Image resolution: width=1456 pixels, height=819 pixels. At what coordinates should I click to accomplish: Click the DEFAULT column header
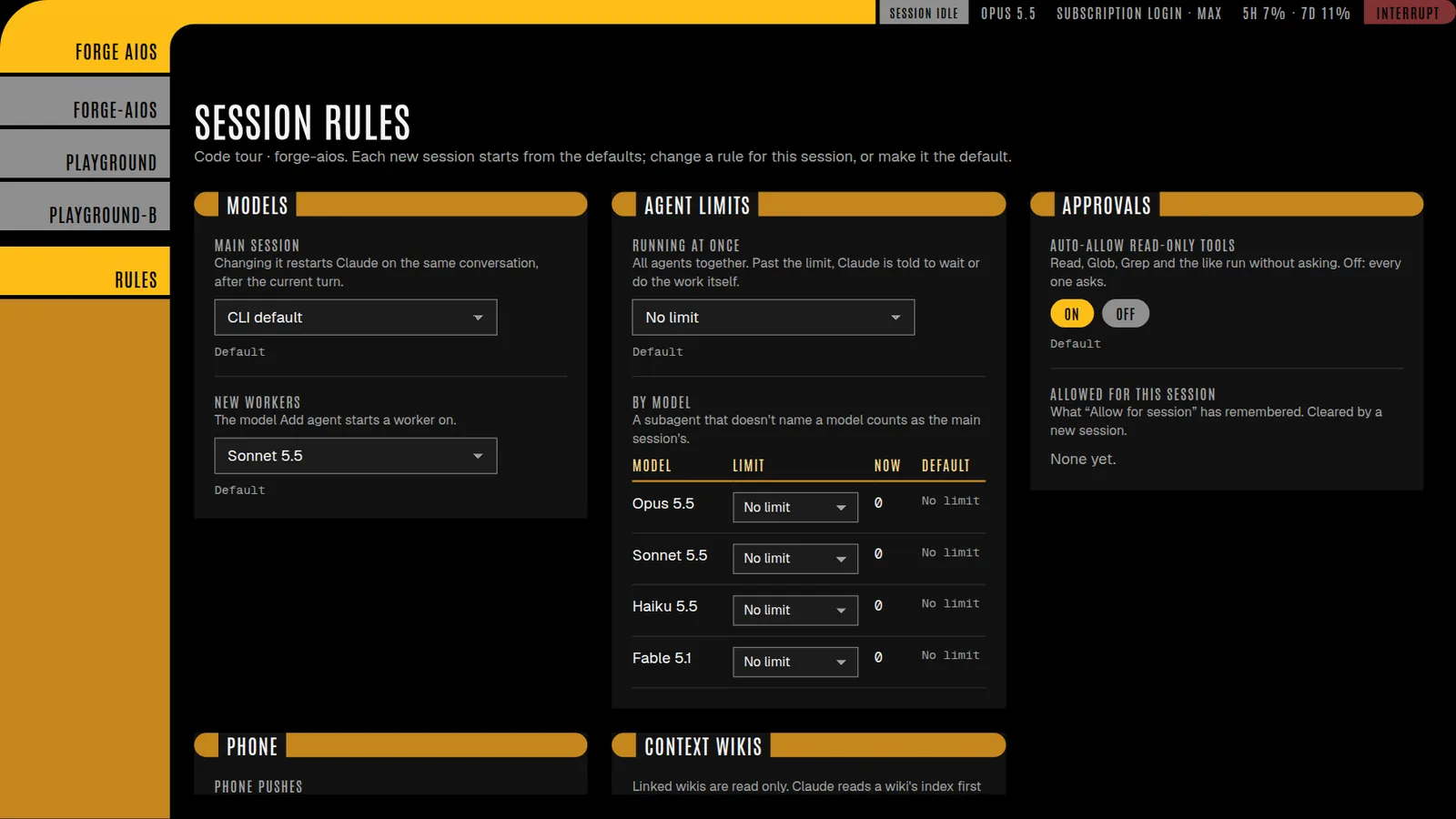pyautogui.click(x=945, y=466)
